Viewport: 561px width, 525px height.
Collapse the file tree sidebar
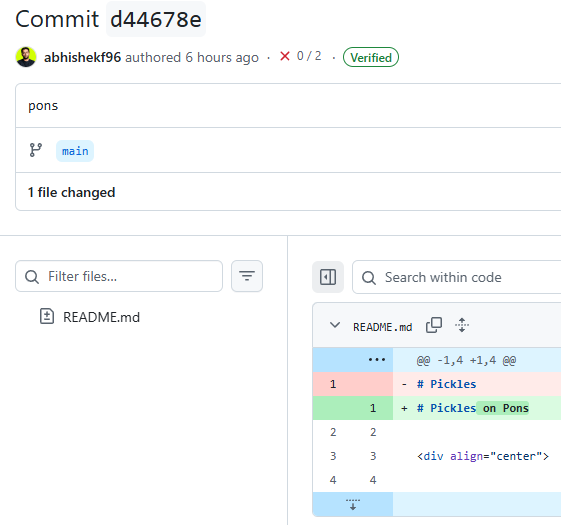[x=328, y=277]
